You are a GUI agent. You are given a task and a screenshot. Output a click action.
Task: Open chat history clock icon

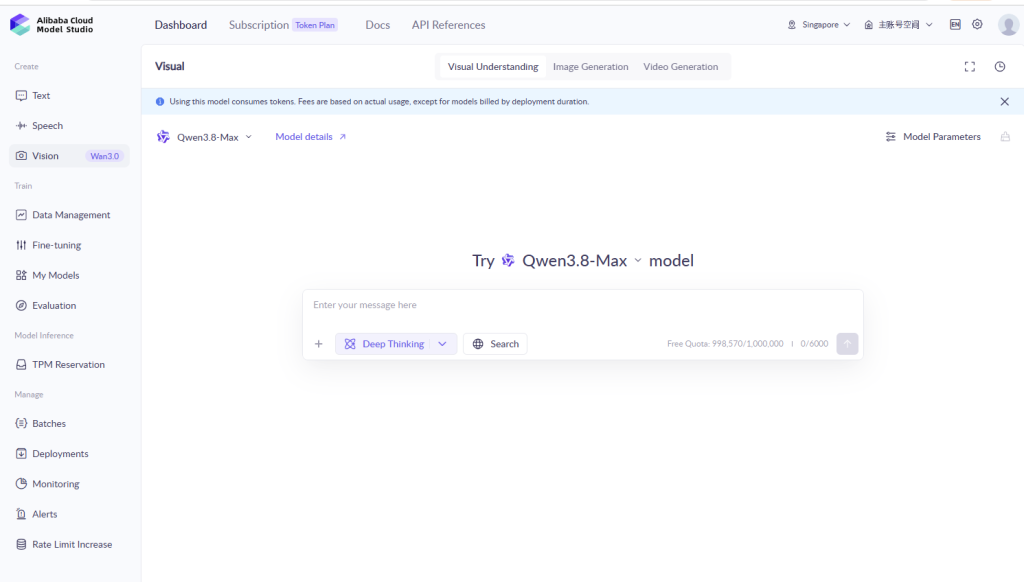click(x=1000, y=67)
